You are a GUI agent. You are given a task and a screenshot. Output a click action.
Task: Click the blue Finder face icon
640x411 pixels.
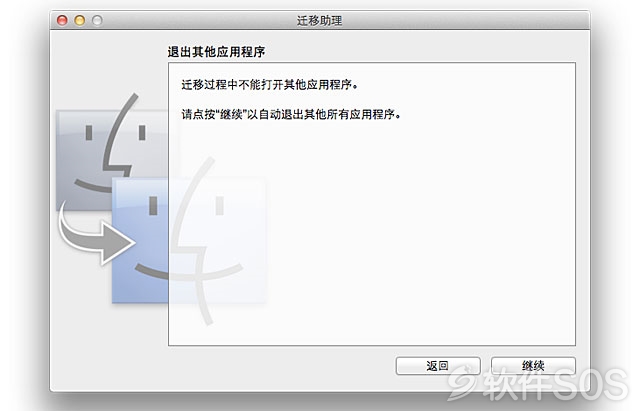pos(140,241)
